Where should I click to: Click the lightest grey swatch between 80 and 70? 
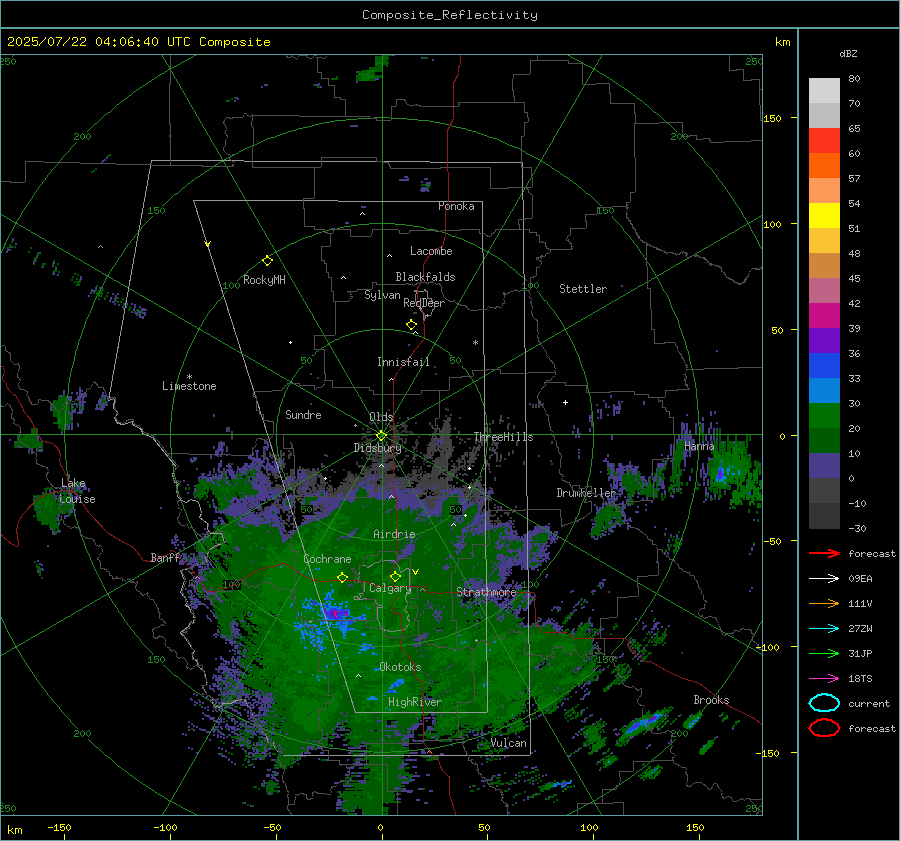coord(824,91)
